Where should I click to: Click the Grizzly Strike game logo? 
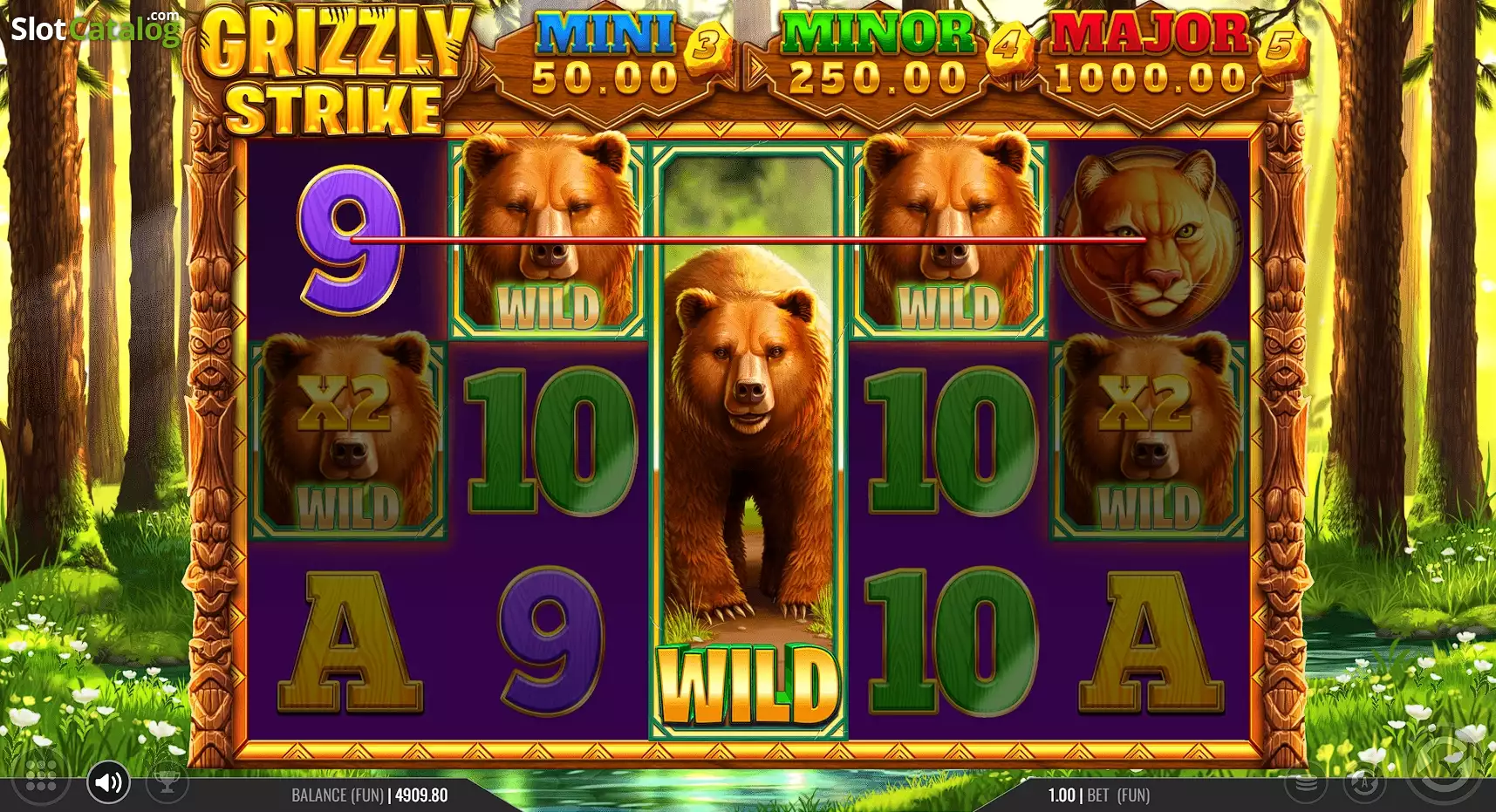336,72
